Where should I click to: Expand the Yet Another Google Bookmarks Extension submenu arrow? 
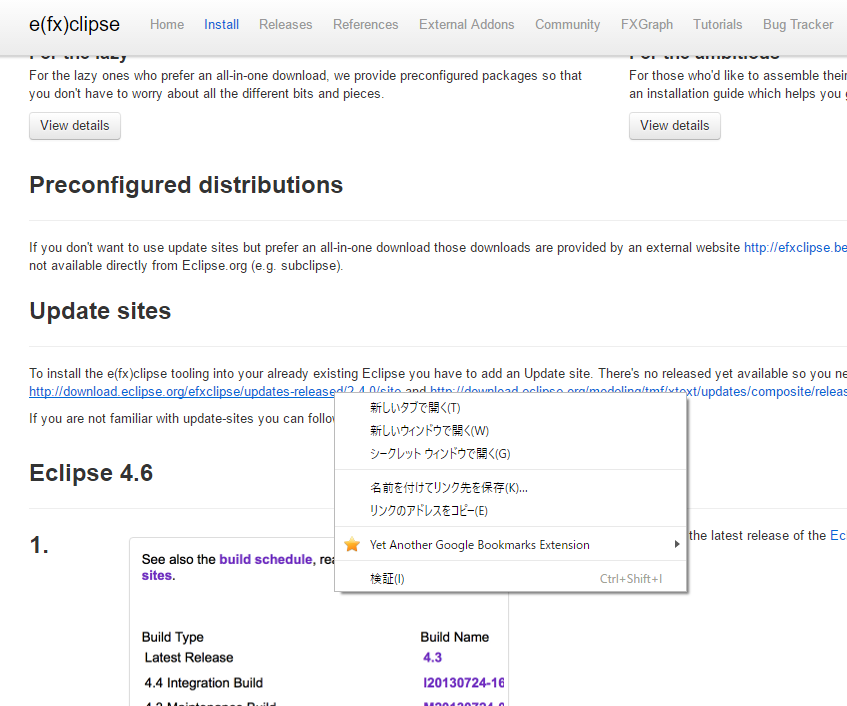tap(676, 545)
